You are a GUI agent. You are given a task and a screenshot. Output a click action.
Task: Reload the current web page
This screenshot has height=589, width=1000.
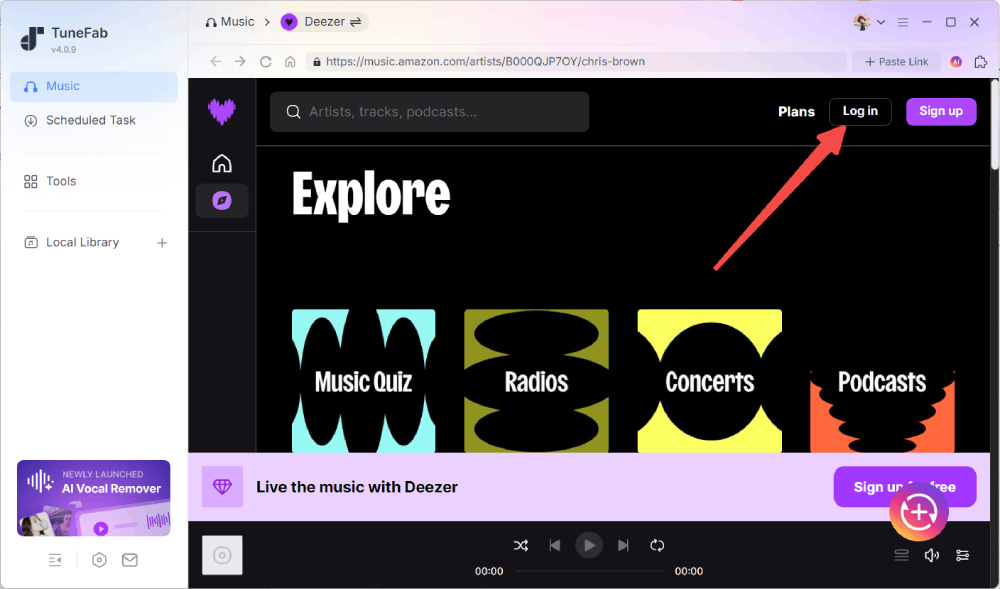(266, 62)
